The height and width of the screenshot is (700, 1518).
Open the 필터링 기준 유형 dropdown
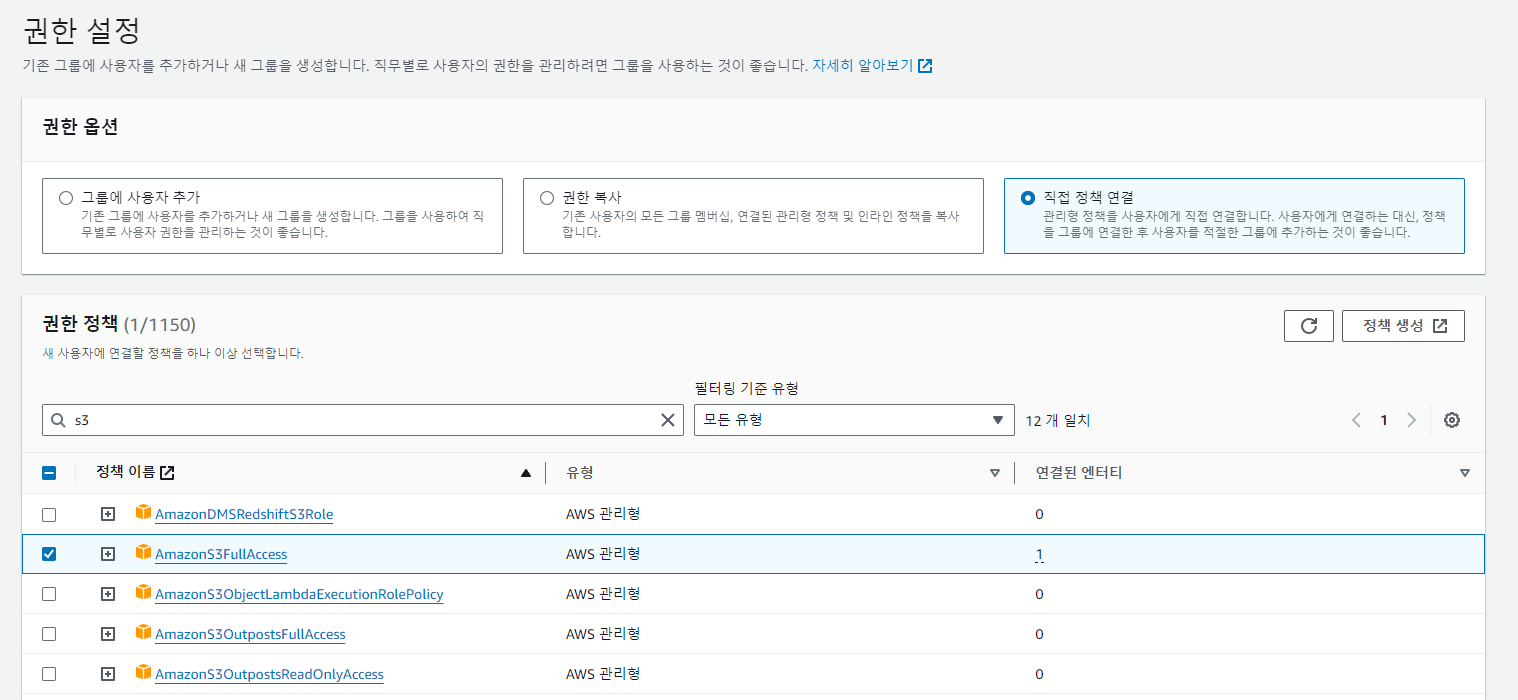(x=854, y=420)
